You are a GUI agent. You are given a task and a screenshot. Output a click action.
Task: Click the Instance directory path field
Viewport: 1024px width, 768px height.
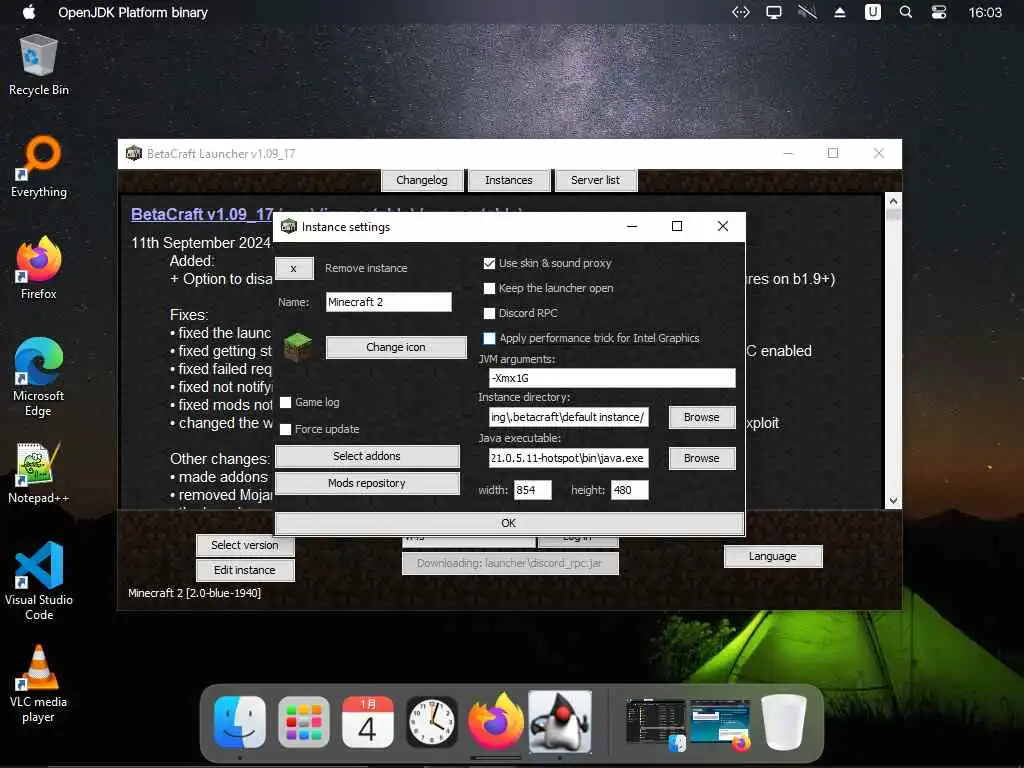569,417
